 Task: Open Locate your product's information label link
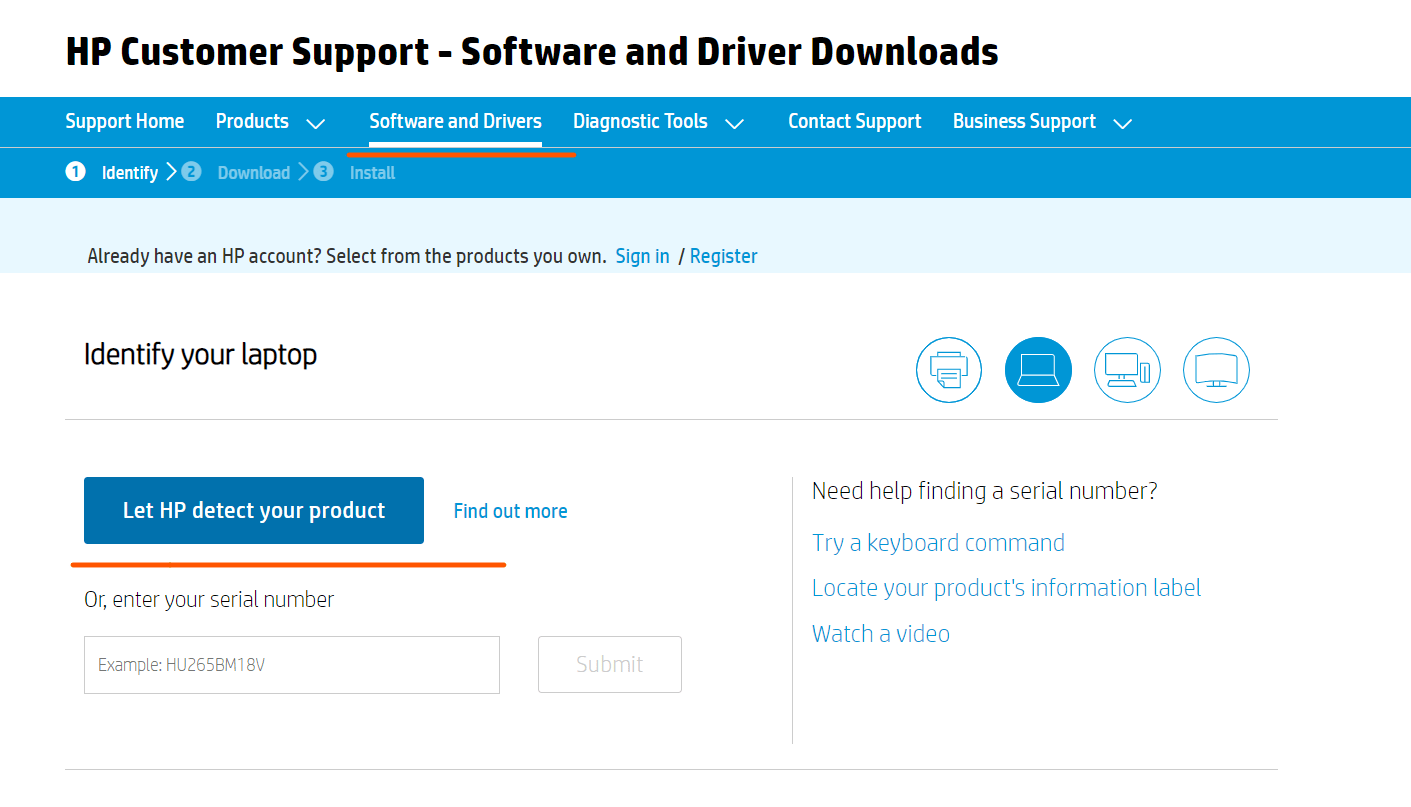(1006, 588)
